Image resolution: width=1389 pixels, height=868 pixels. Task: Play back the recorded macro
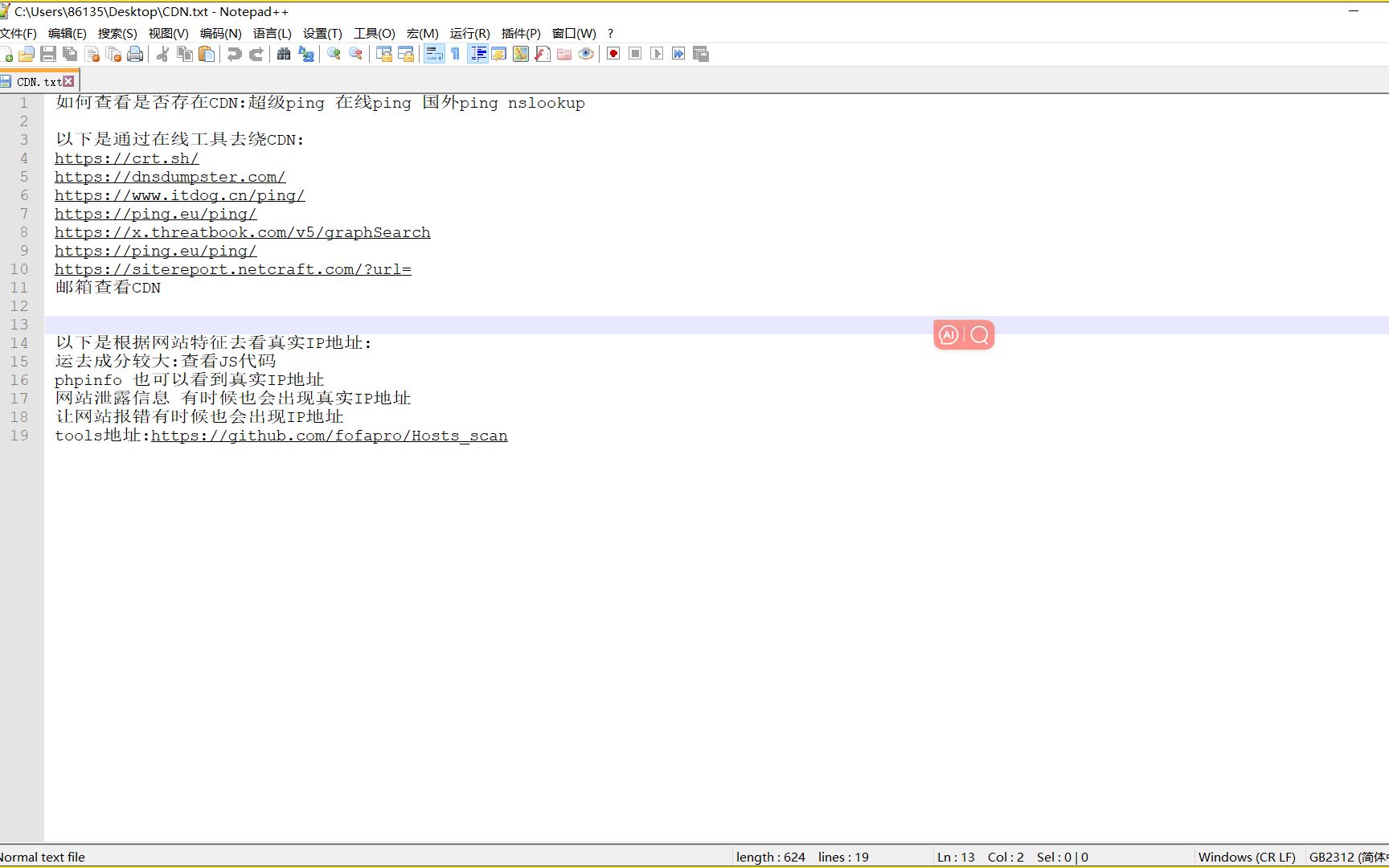pyautogui.click(x=657, y=54)
